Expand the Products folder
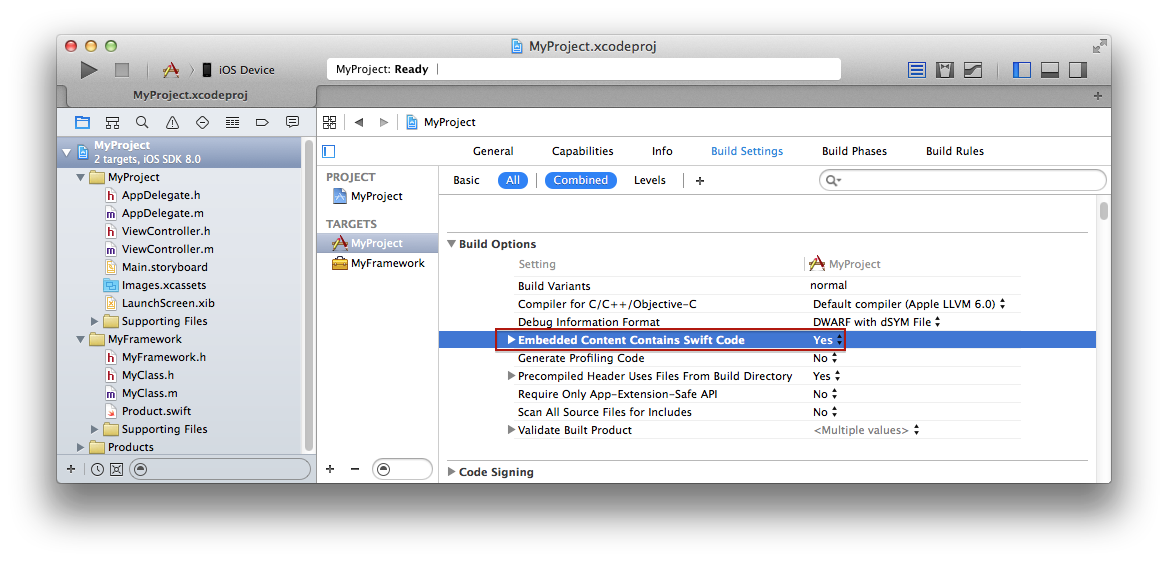This screenshot has height=562, width=1168. point(80,447)
